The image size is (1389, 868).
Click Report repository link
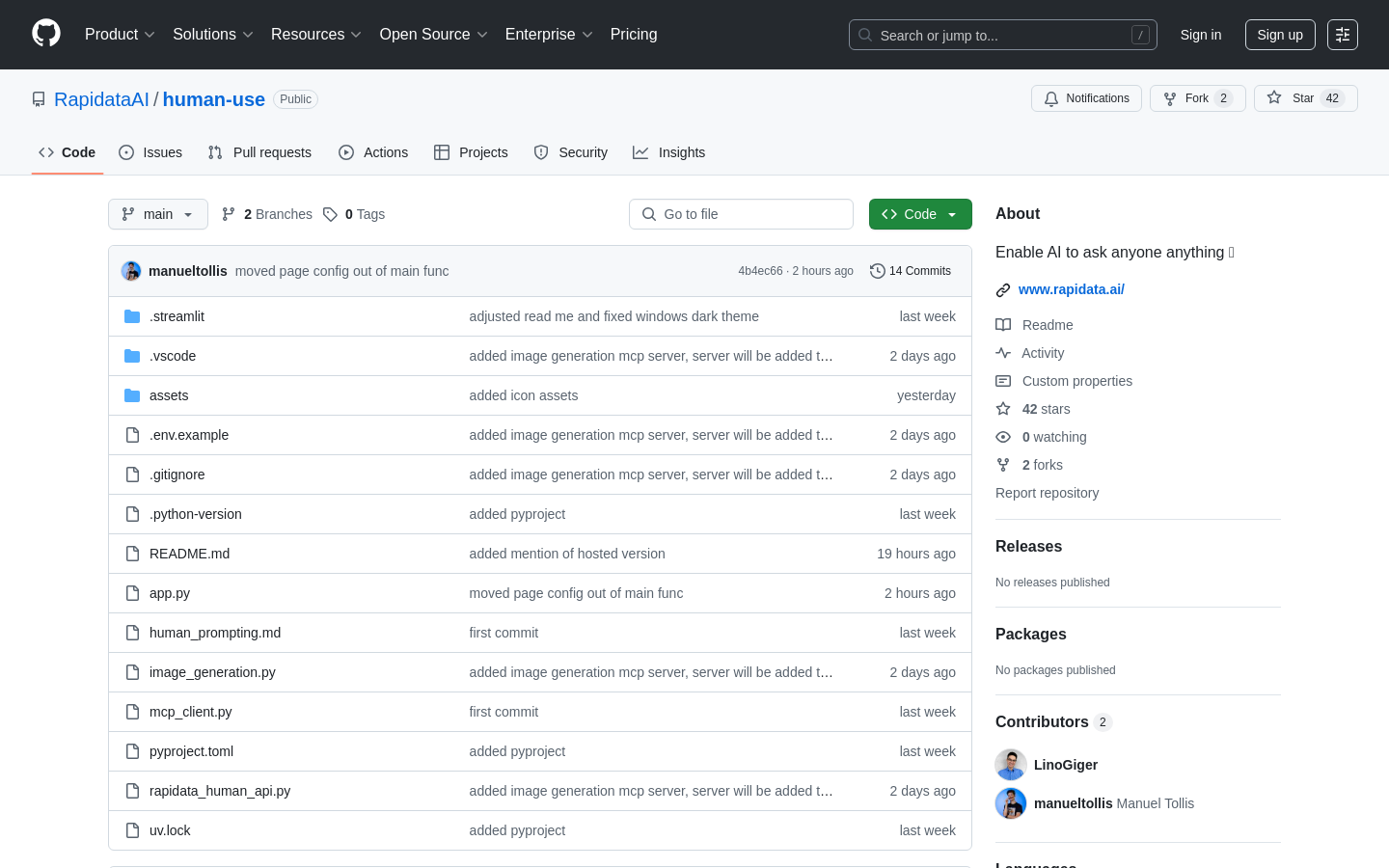1047,493
